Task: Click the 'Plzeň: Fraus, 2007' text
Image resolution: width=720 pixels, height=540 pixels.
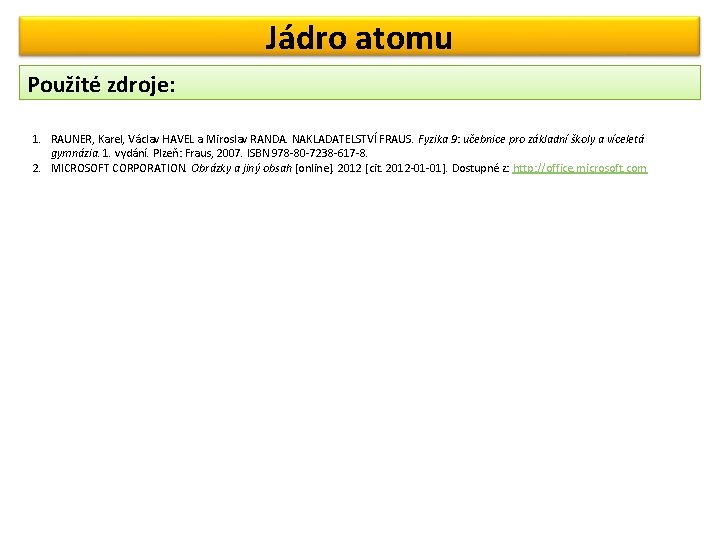Action: 197,153
